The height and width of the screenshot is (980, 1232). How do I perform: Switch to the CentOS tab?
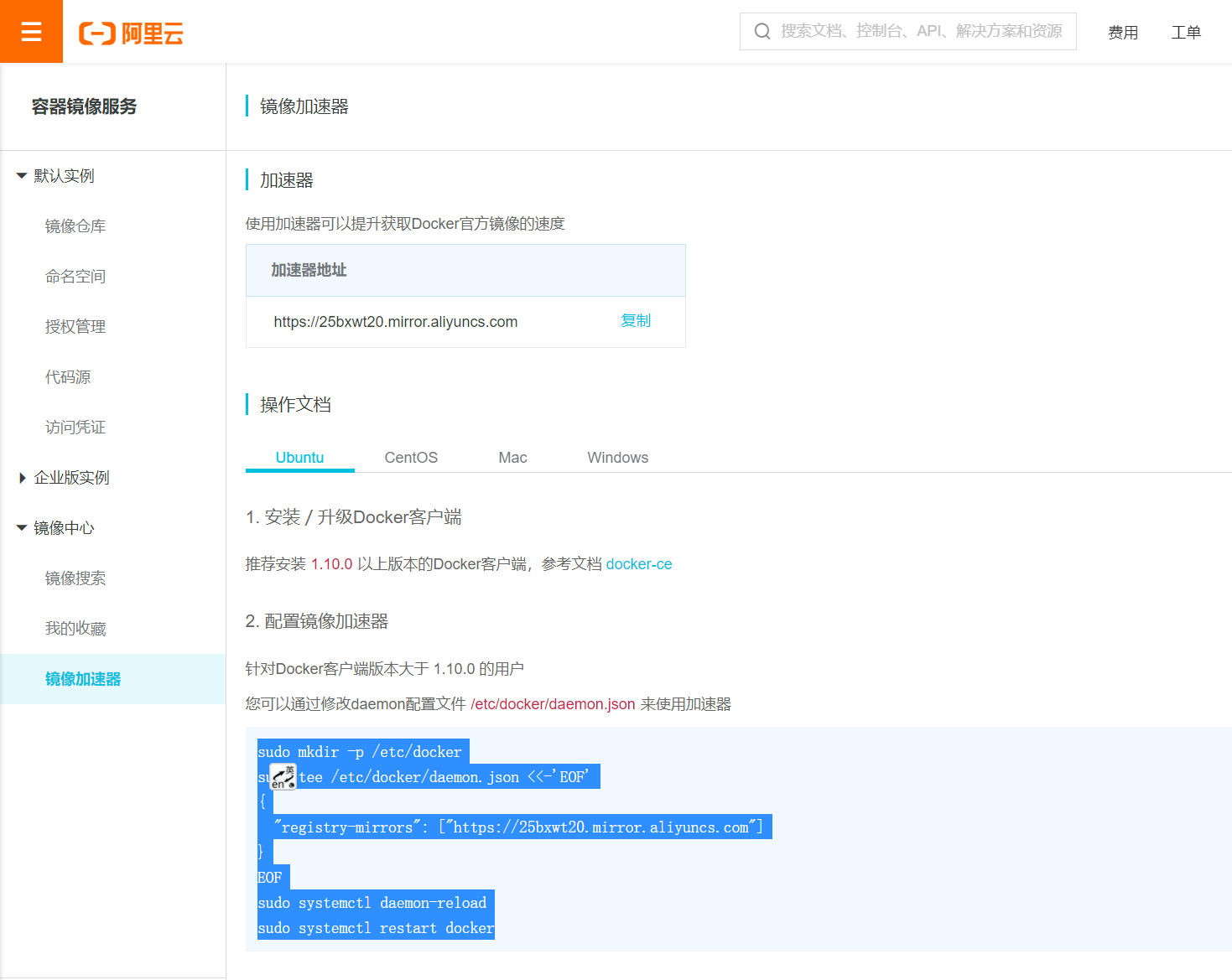point(411,458)
